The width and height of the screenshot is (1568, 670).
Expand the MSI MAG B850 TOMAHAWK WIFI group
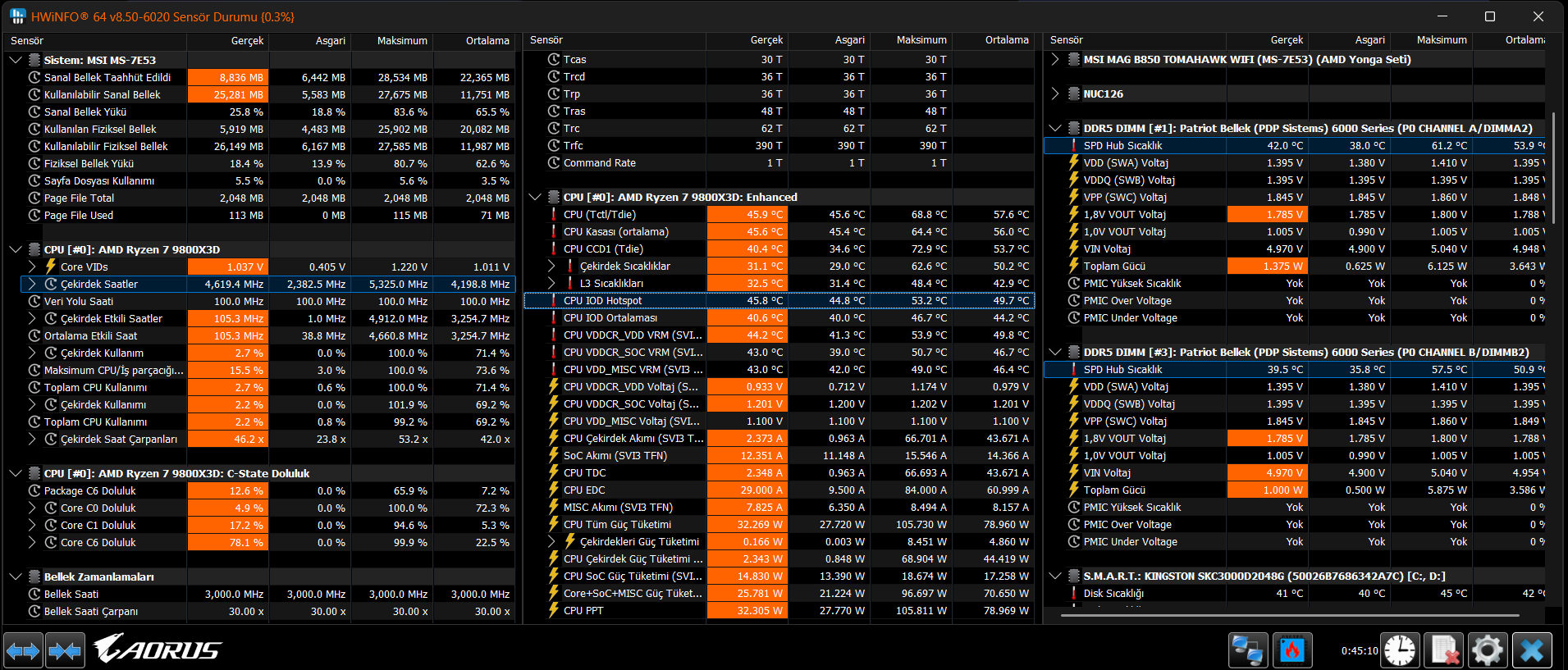pyautogui.click(x=1055, y=59)
